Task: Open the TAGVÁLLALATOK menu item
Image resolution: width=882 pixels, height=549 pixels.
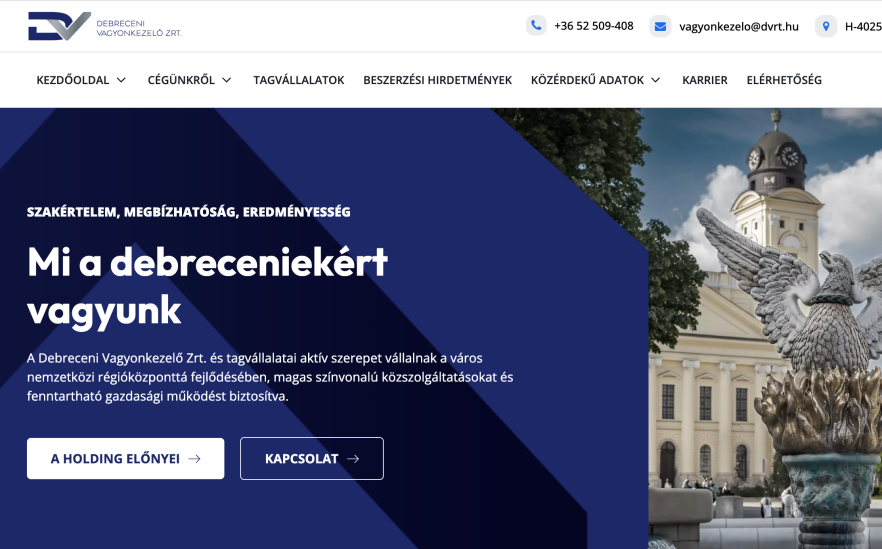Action: (299, 80)
